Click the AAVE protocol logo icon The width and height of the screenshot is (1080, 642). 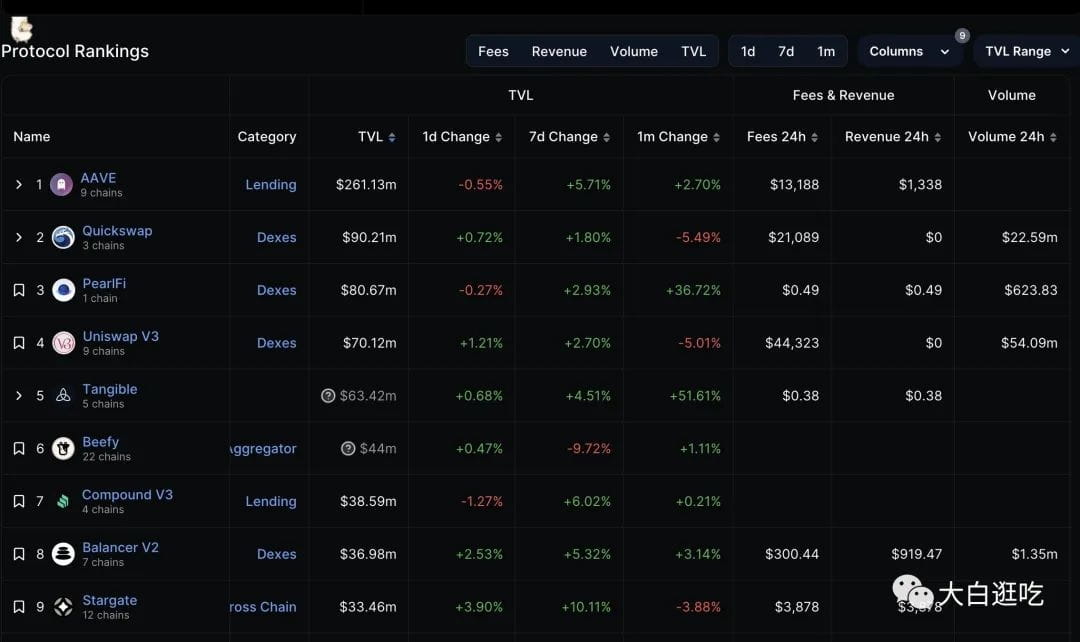tap(61, 185)
